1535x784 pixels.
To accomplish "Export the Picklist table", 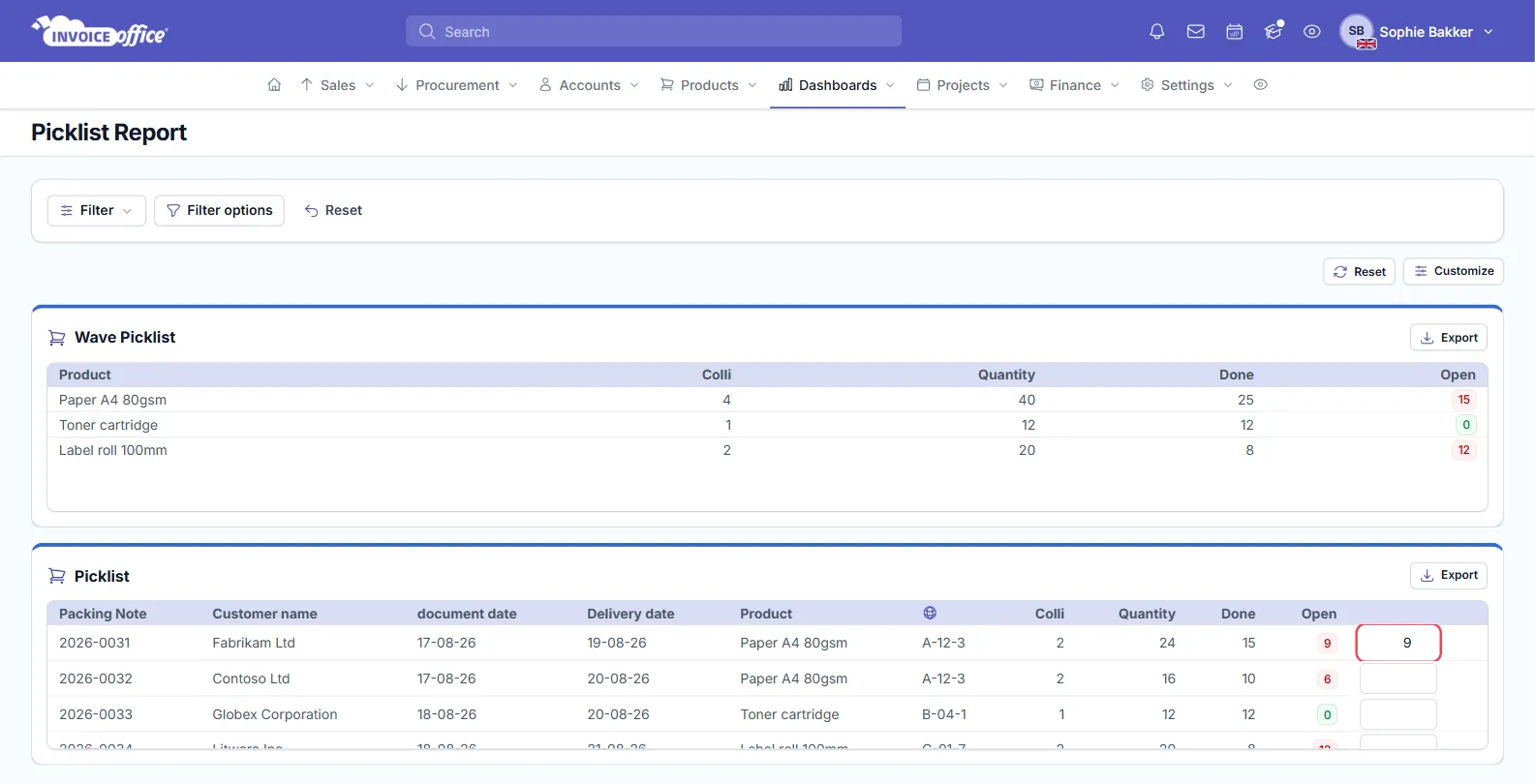I will point(1449,575).
